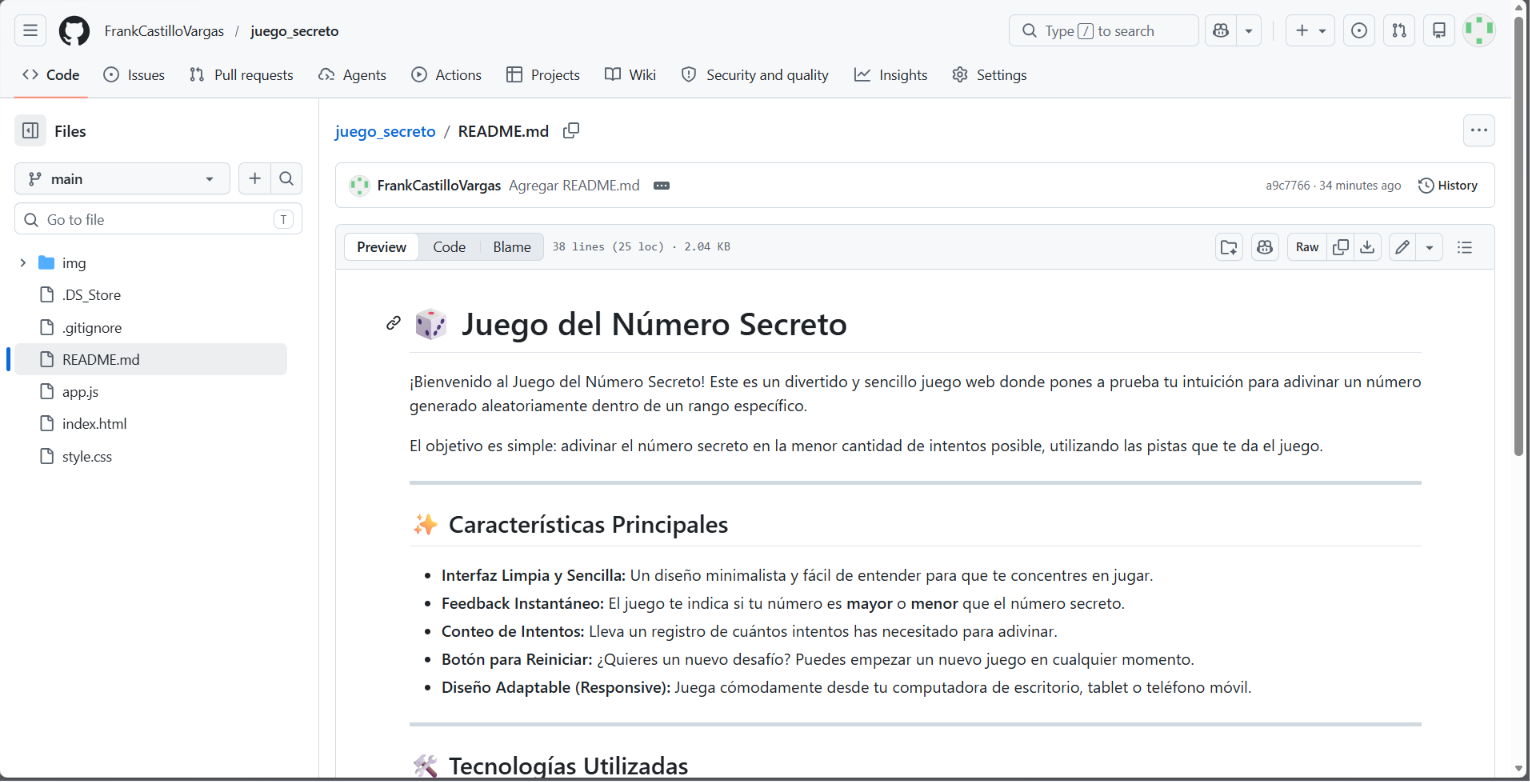1530x782 pixels.
Task: Open the create new plus dropdown
Action: click(1310, 31)
